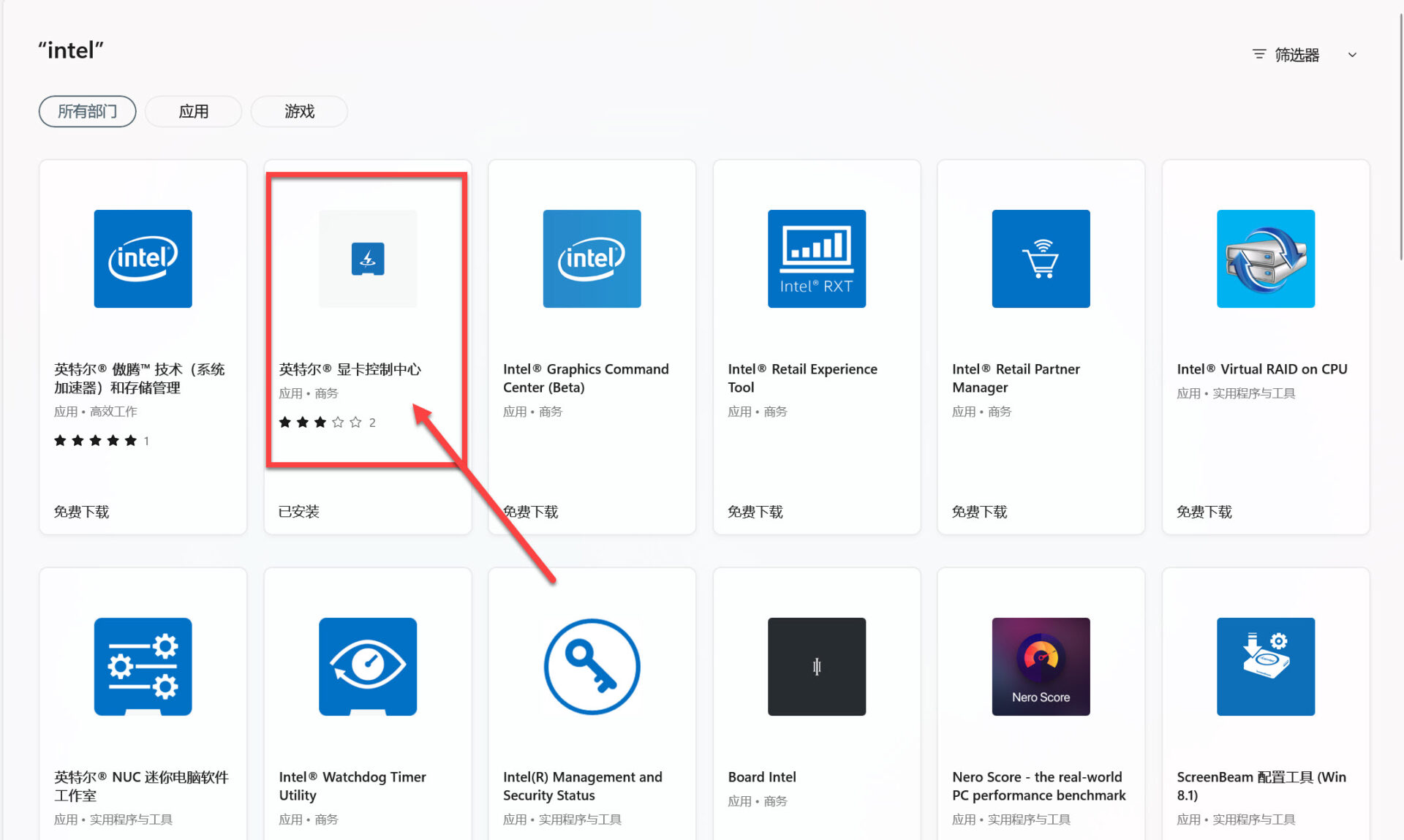The height and width of the screenshot is (840, 1404).
Task: Click the filter lines icon beside 筛选器
Action: click(x=1258, y=54)
